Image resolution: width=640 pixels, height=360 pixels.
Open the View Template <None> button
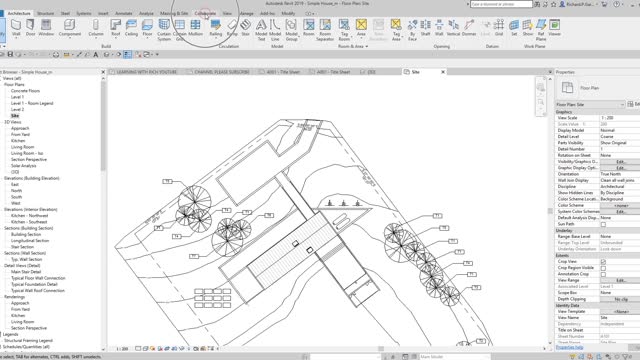620,311
